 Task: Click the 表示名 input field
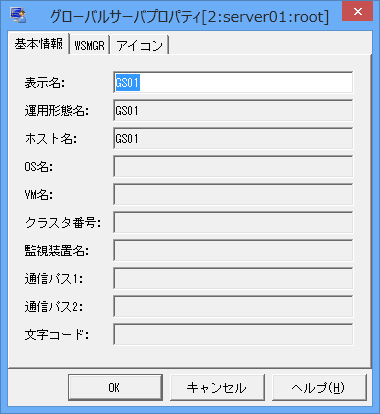pyautogui.click(x=233, y=82)
